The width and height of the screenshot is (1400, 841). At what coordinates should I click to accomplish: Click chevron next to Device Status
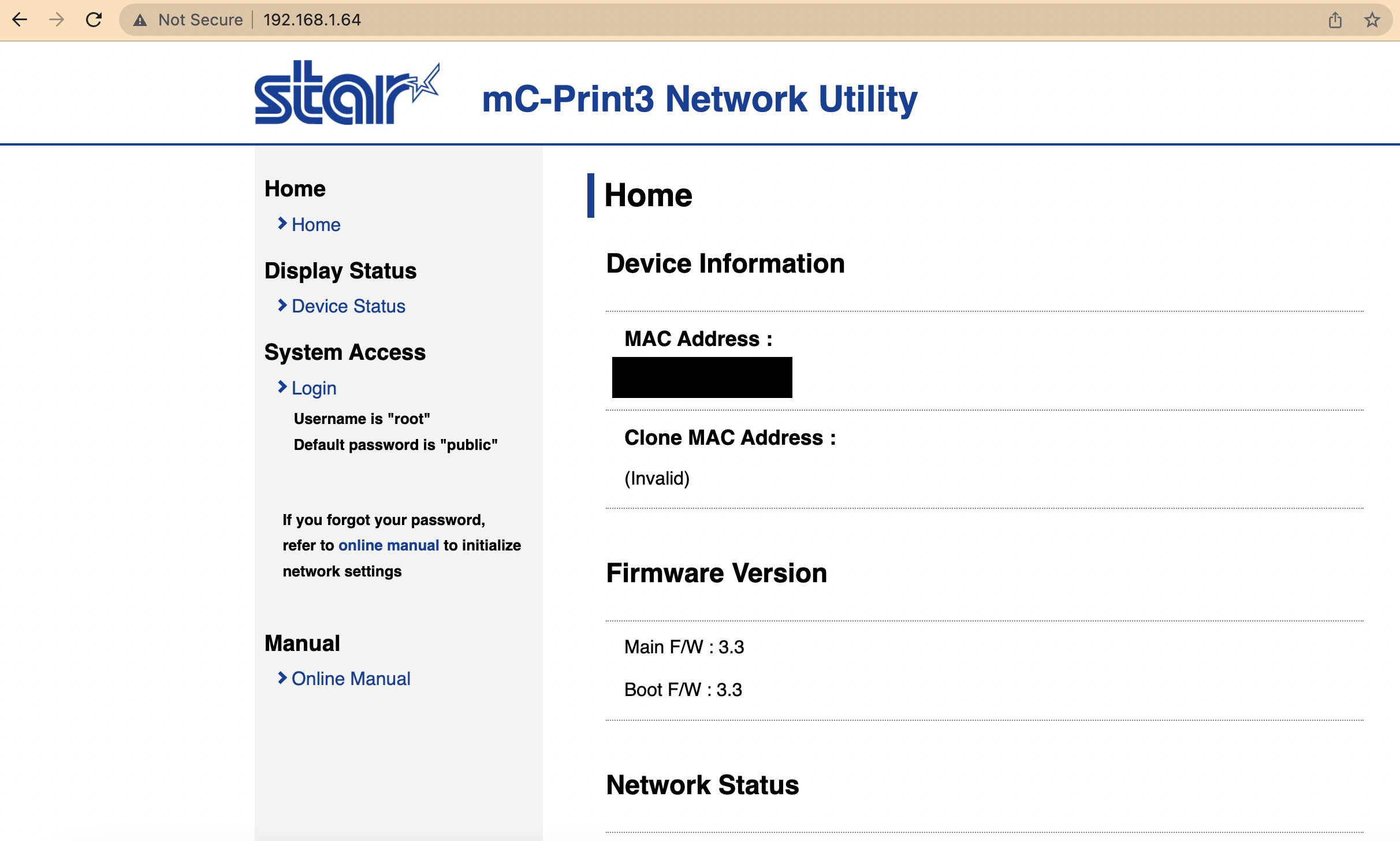click(282, 305)
